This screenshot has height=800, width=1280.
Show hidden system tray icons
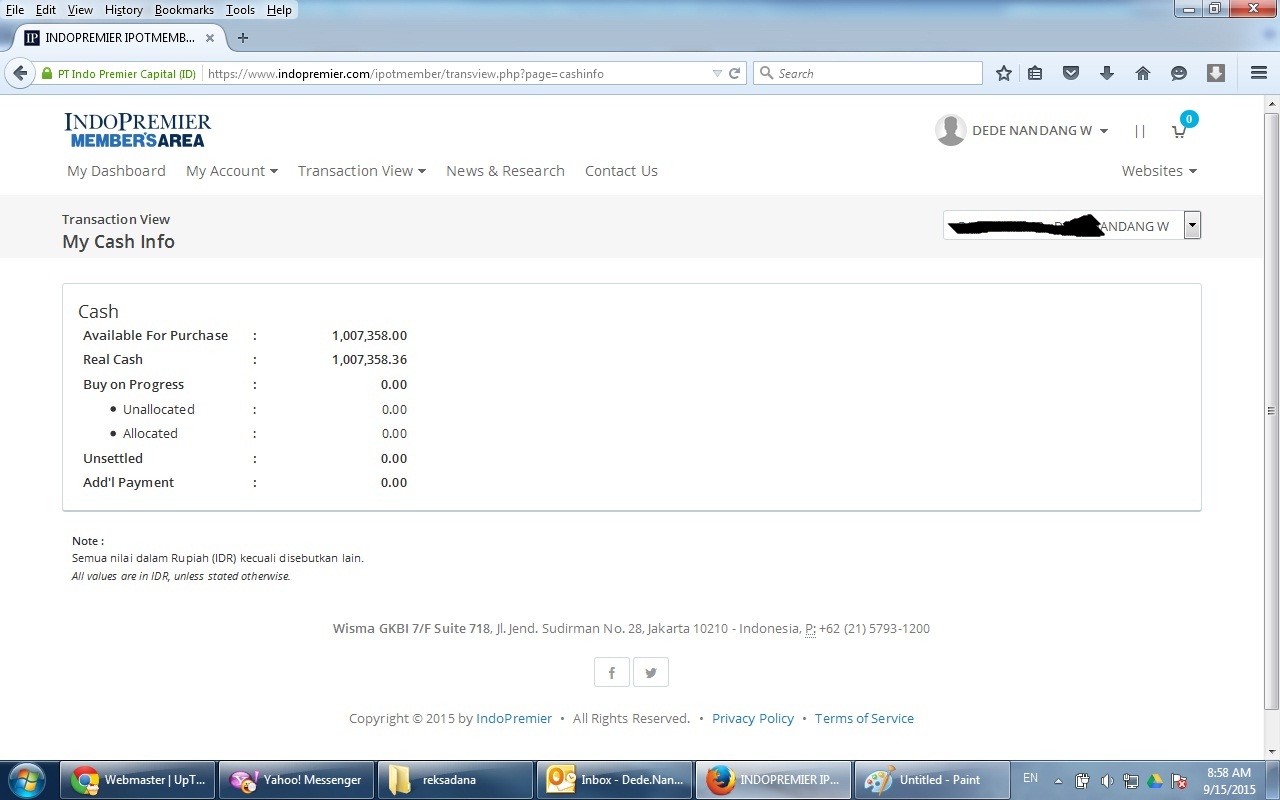(x=1059, y=781)
